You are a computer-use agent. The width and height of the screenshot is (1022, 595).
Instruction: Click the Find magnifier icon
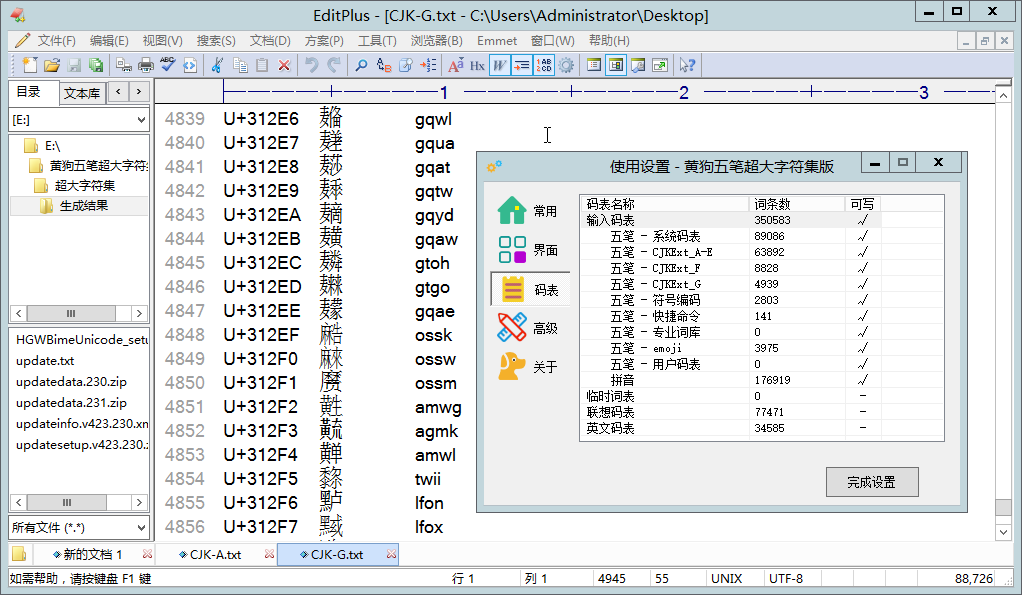point(361,65)
